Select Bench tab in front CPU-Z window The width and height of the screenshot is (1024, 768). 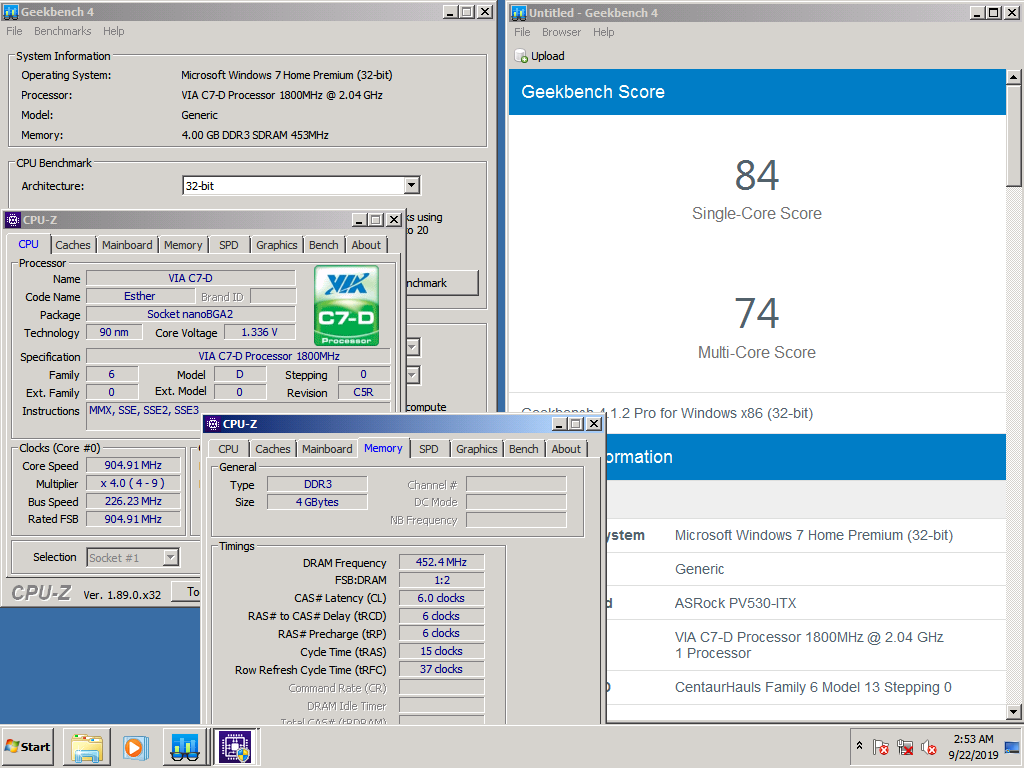pyautogui.click(x=524, y=449)
